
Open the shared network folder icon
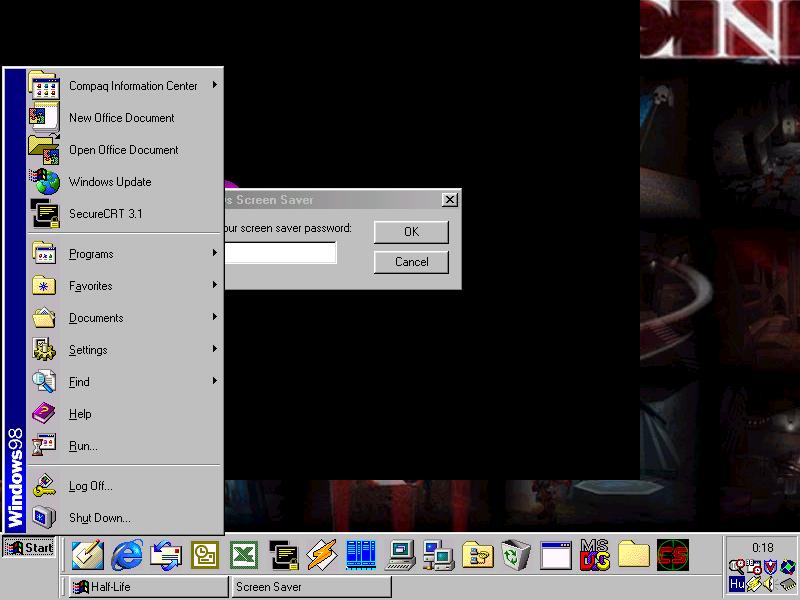tap(478, 555)
